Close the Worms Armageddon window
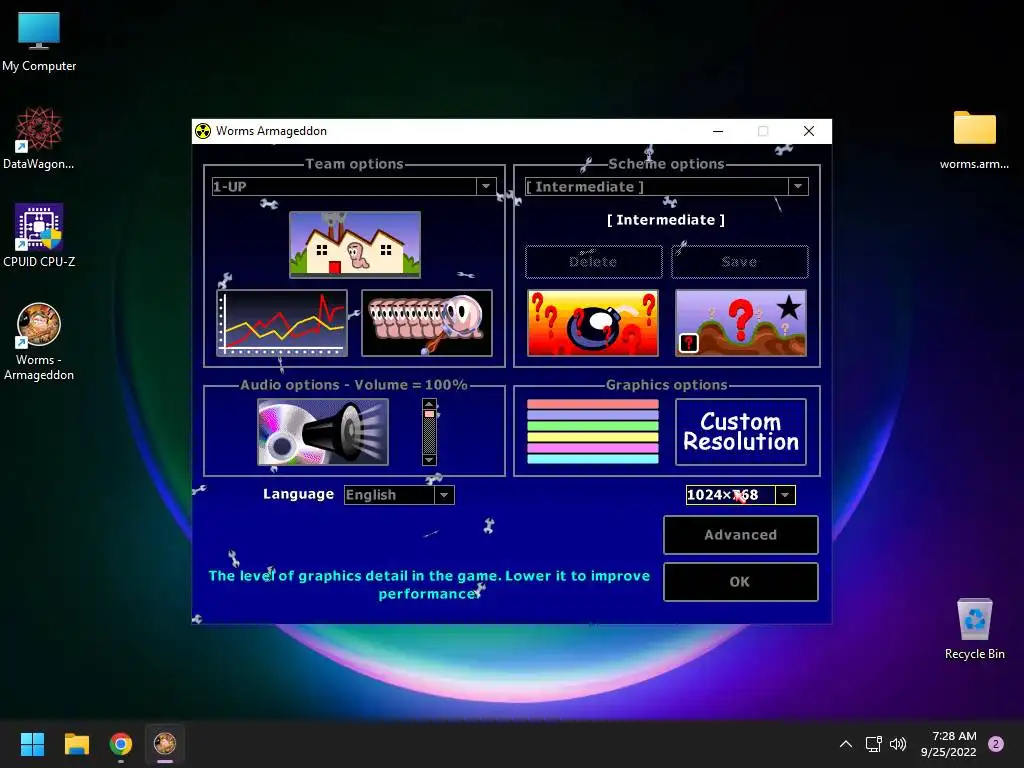Viewport: 1024px width, 768px height. (808, 131)
